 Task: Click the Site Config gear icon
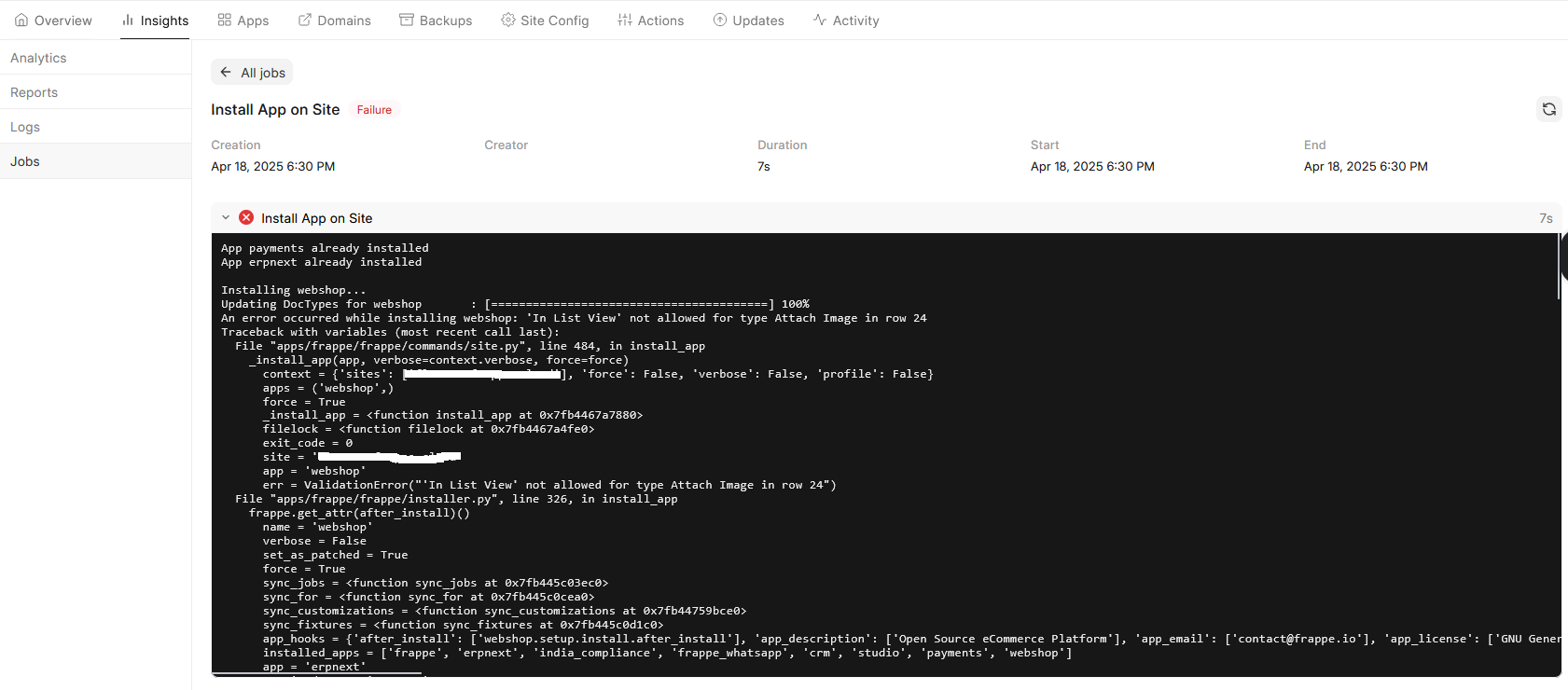pos(508,20)
